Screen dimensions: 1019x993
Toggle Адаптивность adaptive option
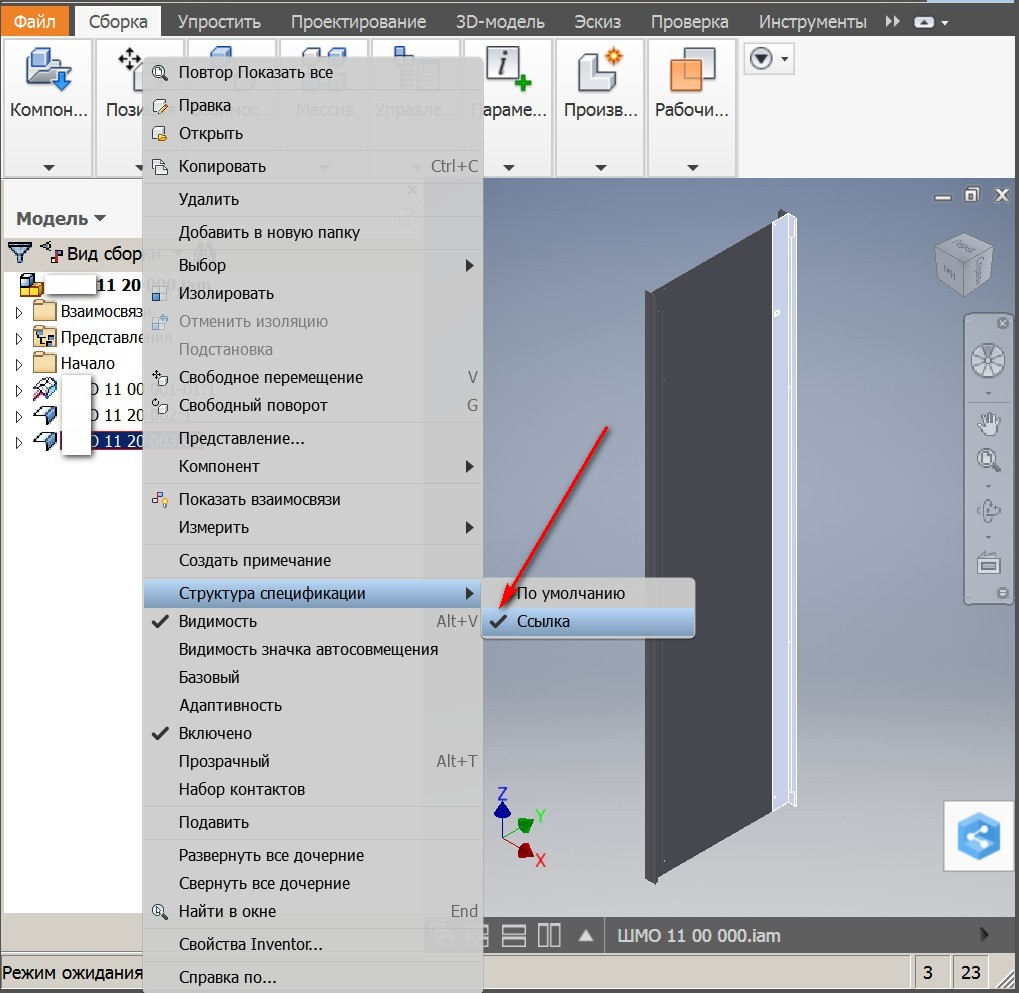coord(313,705)
